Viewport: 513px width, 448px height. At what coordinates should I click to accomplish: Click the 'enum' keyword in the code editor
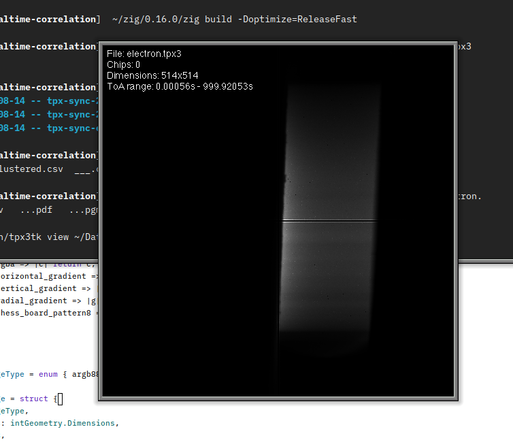(x=48, y=374)
